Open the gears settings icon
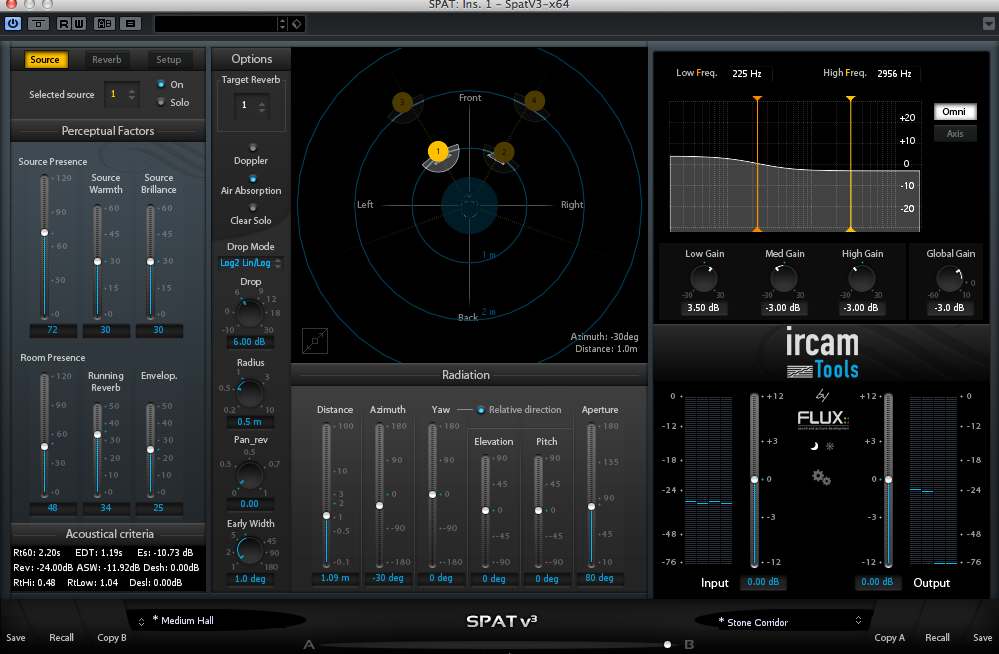Screen dimensions: 999x654 [x=821, y=477]
